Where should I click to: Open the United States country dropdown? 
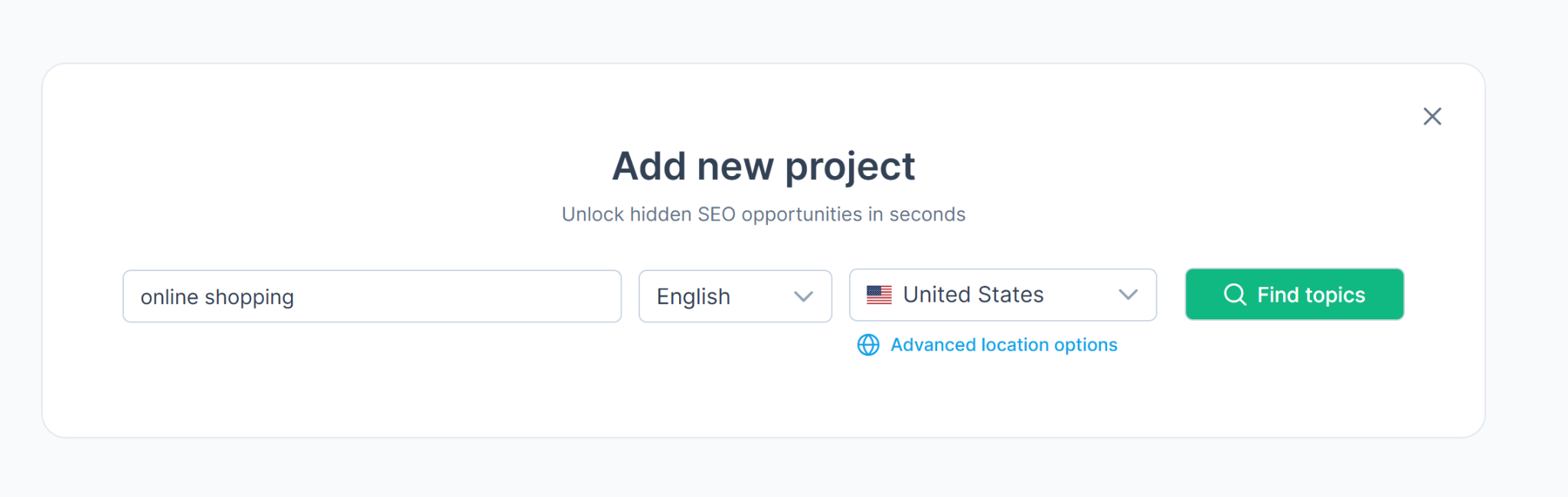[1002, 295]
